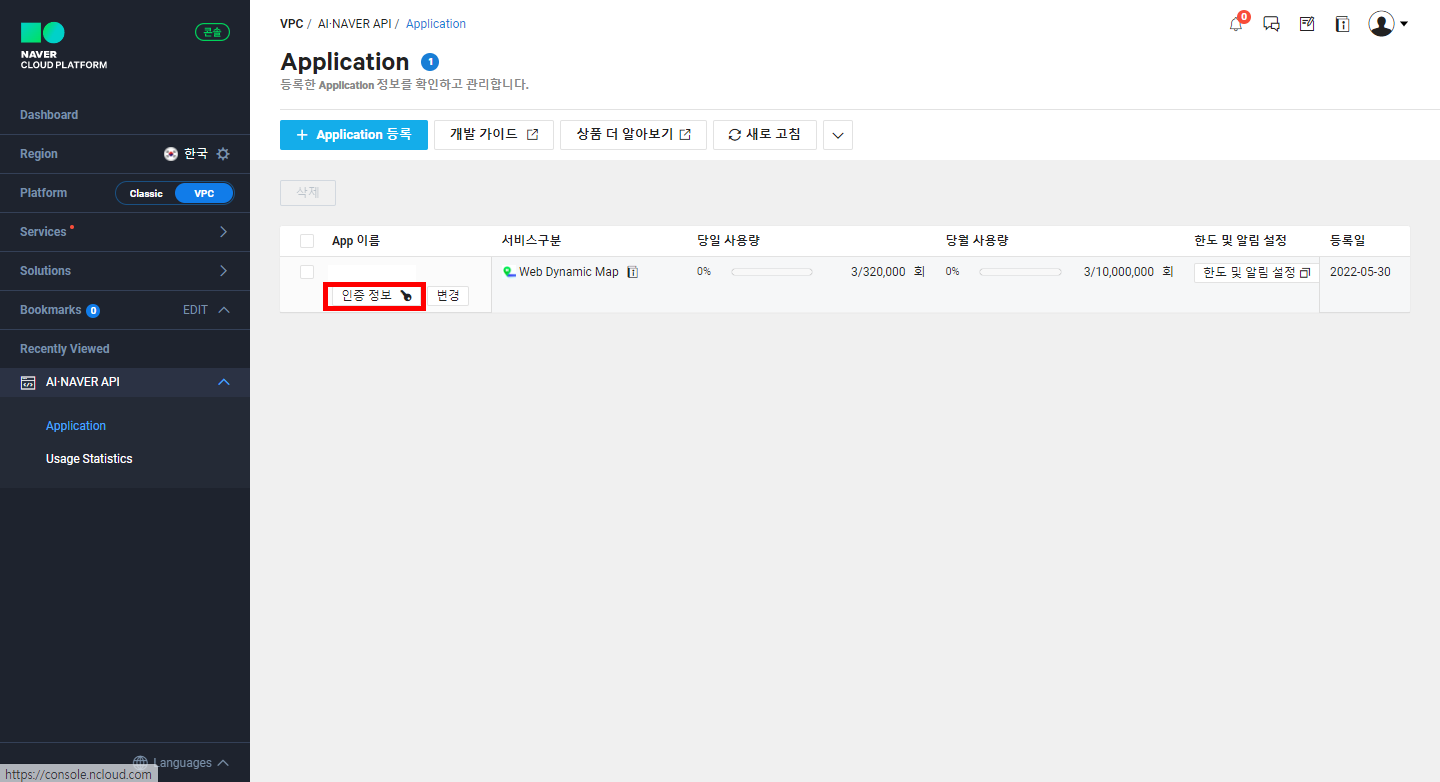Open 개발 가이드 link button
Viewport: 1440px width, 782px height.
click(x=494, y=135)
